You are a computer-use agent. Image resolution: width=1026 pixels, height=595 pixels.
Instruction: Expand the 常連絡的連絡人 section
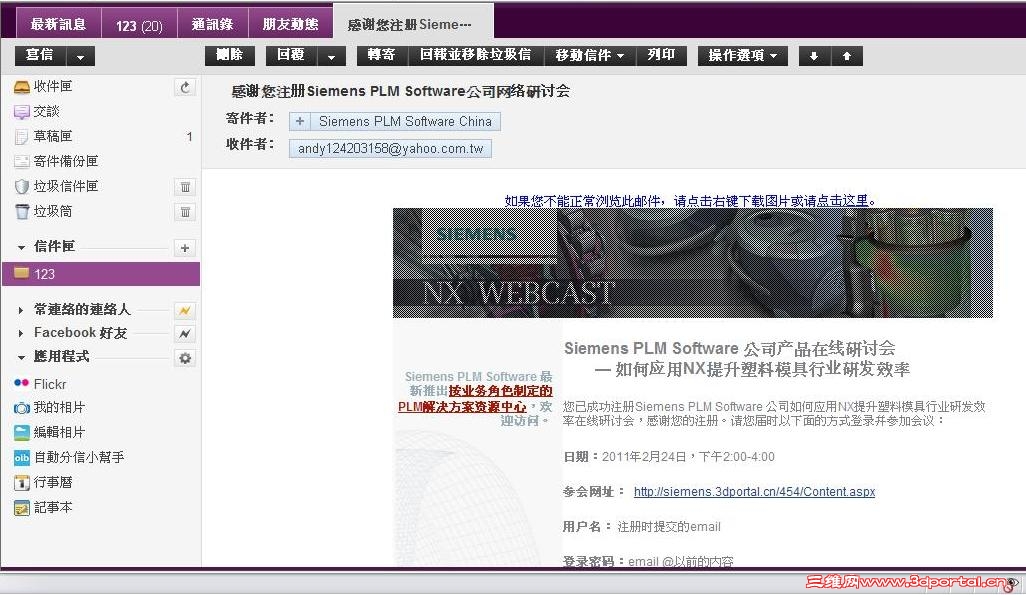(x=21, y=310)
